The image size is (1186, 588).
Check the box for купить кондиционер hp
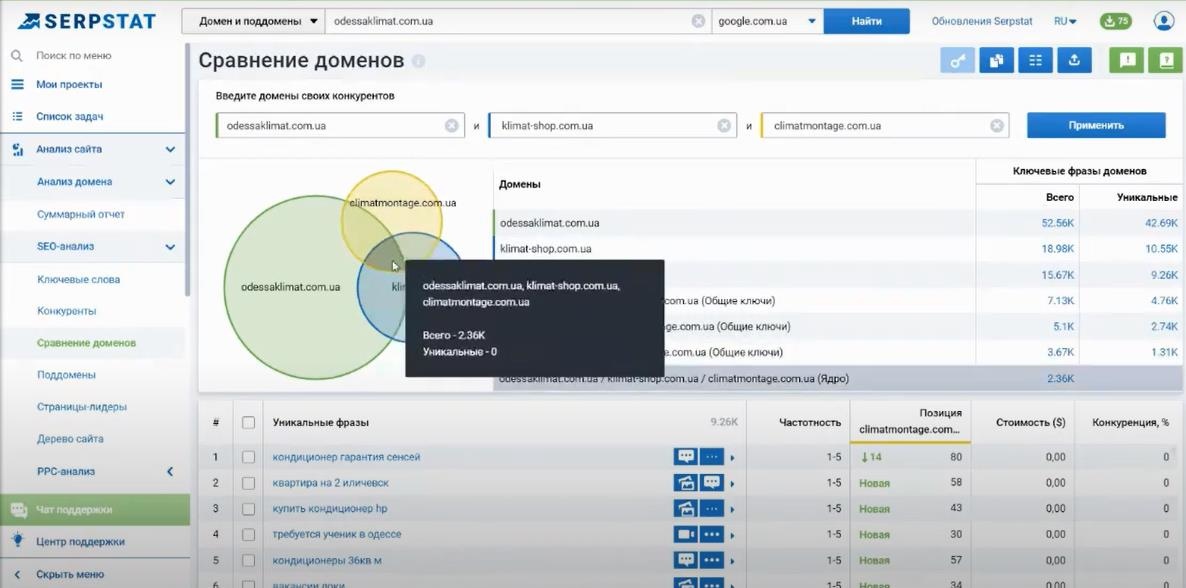tap(248, 509)
